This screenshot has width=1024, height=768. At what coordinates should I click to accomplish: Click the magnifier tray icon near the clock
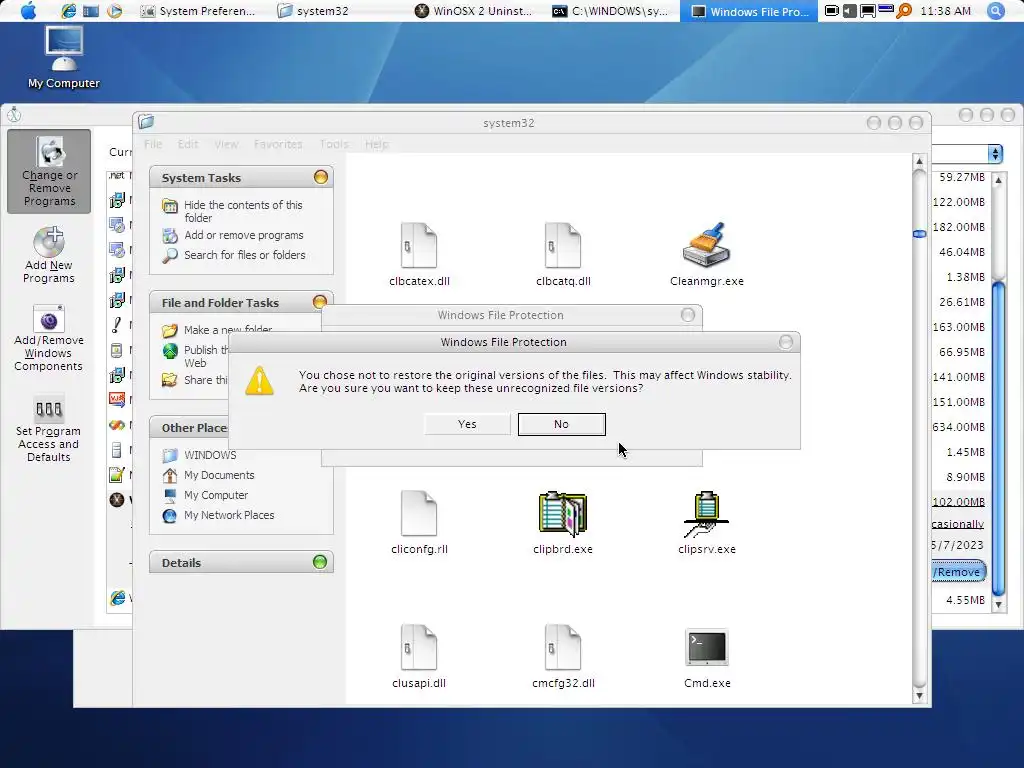pos(904,10)
